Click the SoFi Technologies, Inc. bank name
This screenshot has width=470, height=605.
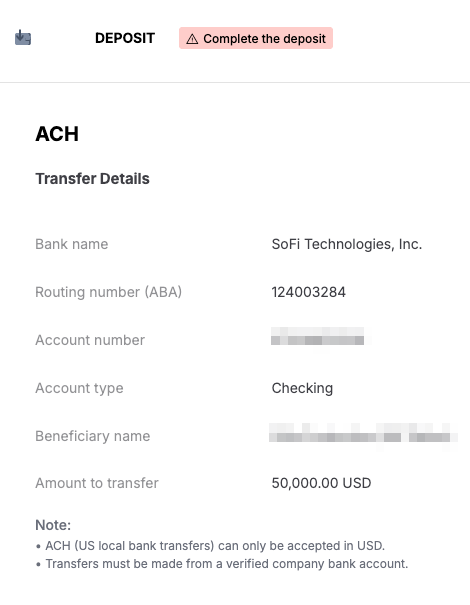click(347, 244)
